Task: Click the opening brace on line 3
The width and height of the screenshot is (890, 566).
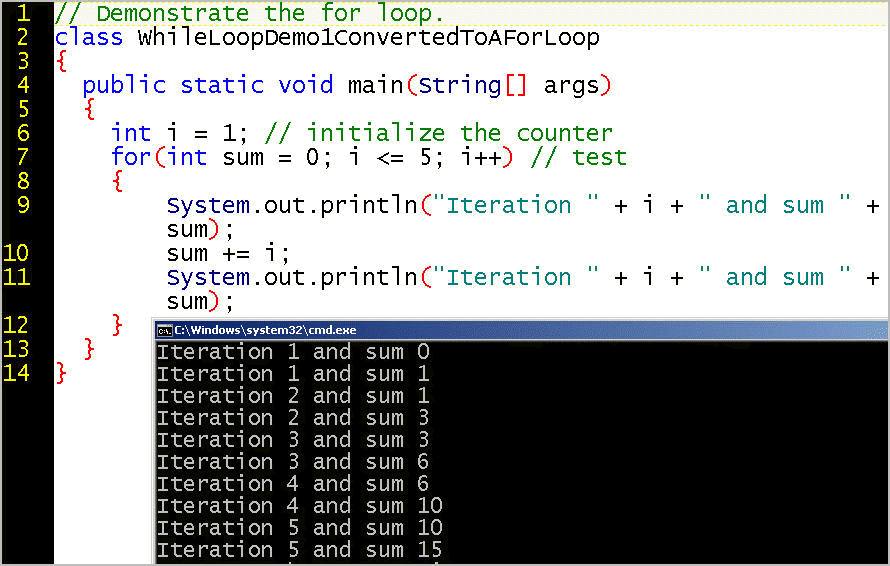Action: tap(62, 61)
